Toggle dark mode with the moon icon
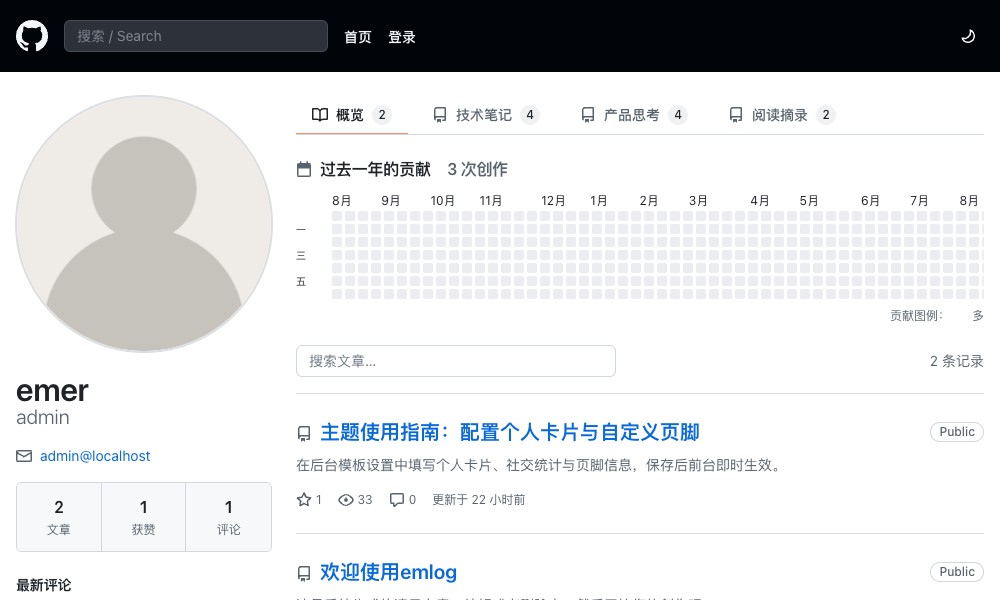Image resolution: width=1000 pixels, height=600 pixels. [968, 36]
